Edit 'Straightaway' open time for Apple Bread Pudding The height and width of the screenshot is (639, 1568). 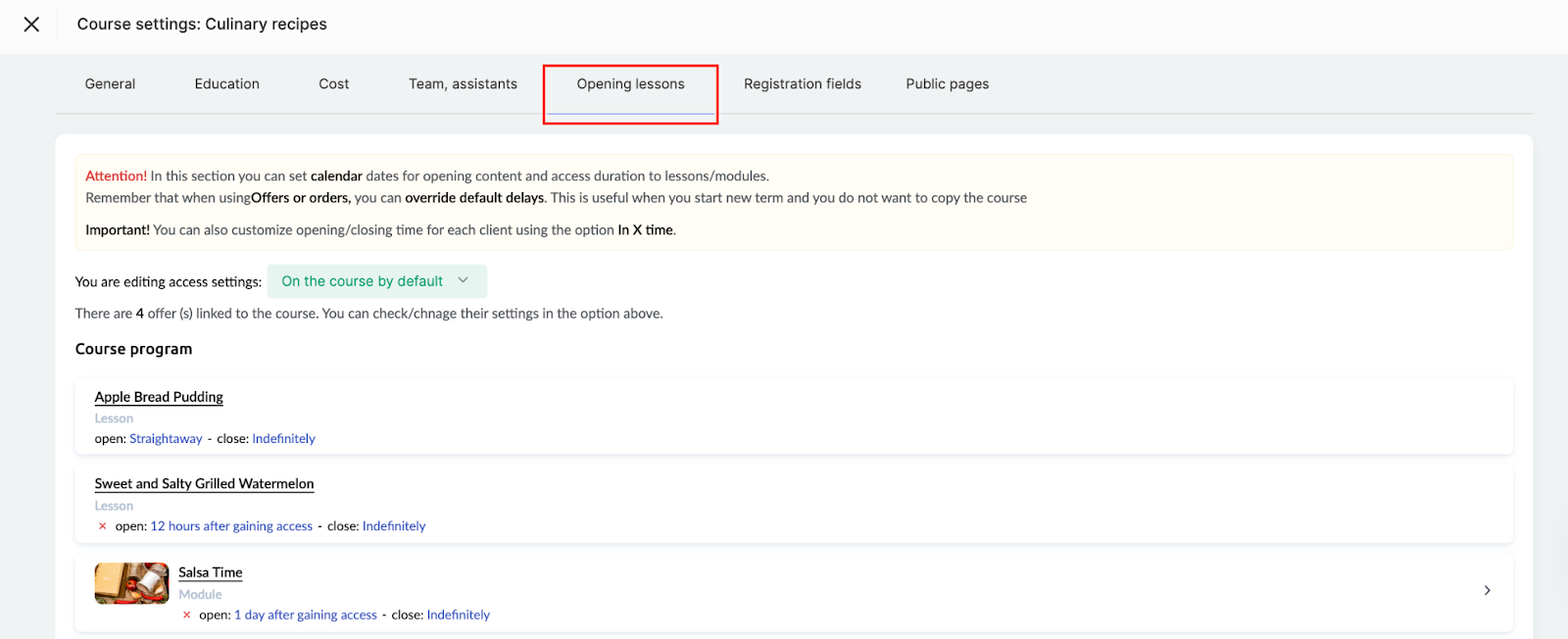pos(166,439)
